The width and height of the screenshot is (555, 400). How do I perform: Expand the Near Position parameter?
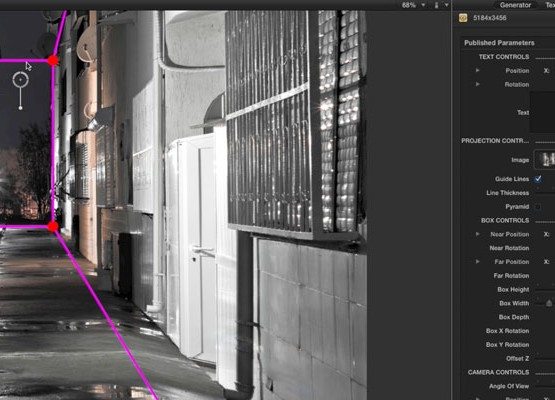(x=477, y=234)
